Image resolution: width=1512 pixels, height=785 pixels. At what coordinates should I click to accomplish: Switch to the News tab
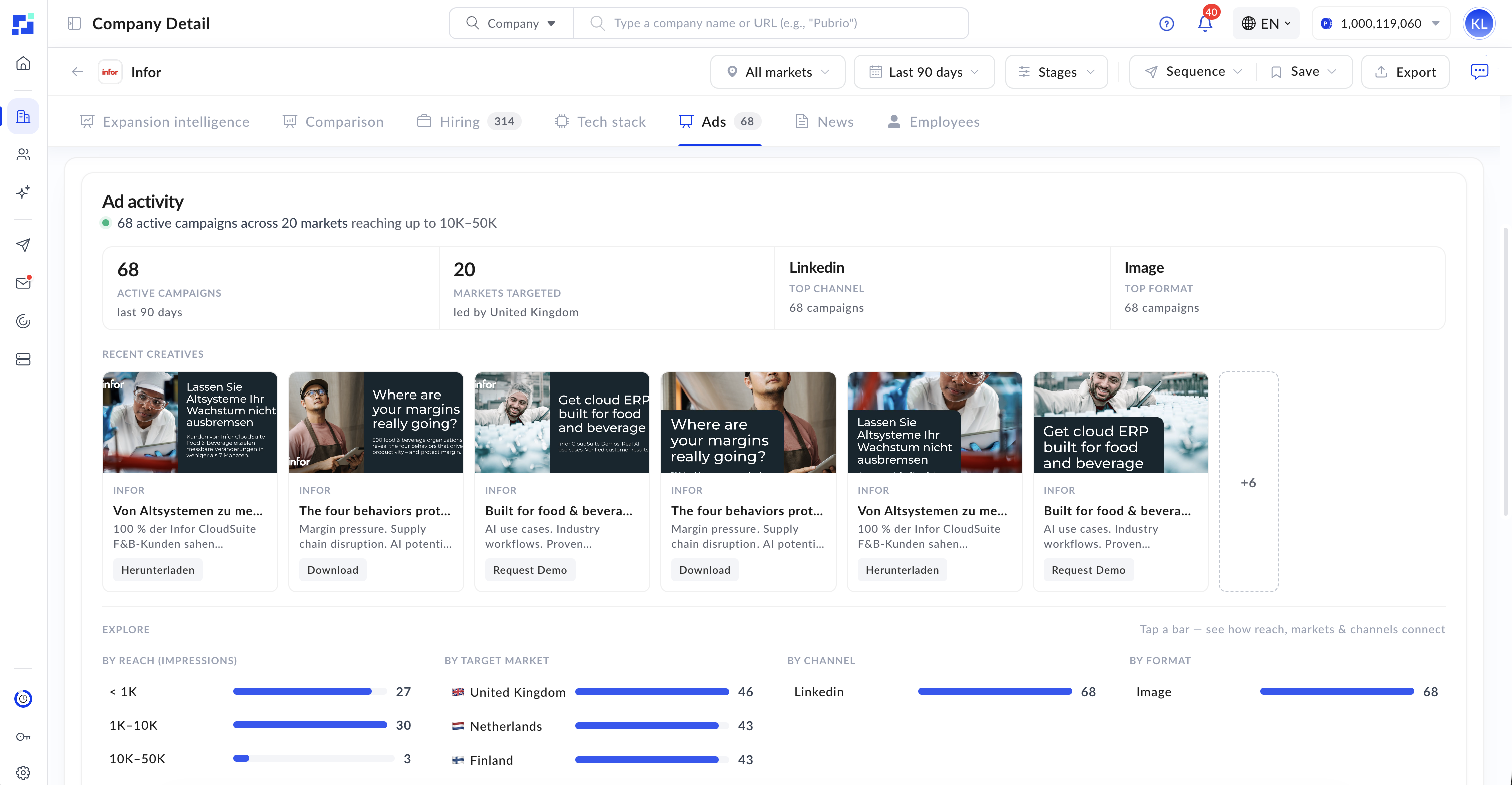824,122
